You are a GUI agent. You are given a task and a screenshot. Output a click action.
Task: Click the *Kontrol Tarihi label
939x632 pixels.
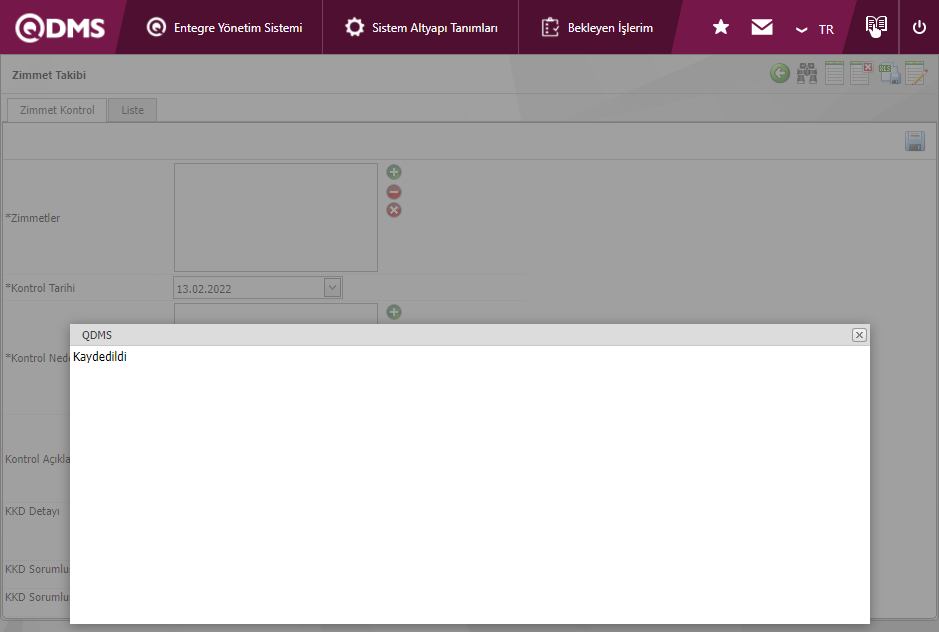point(40,288)
